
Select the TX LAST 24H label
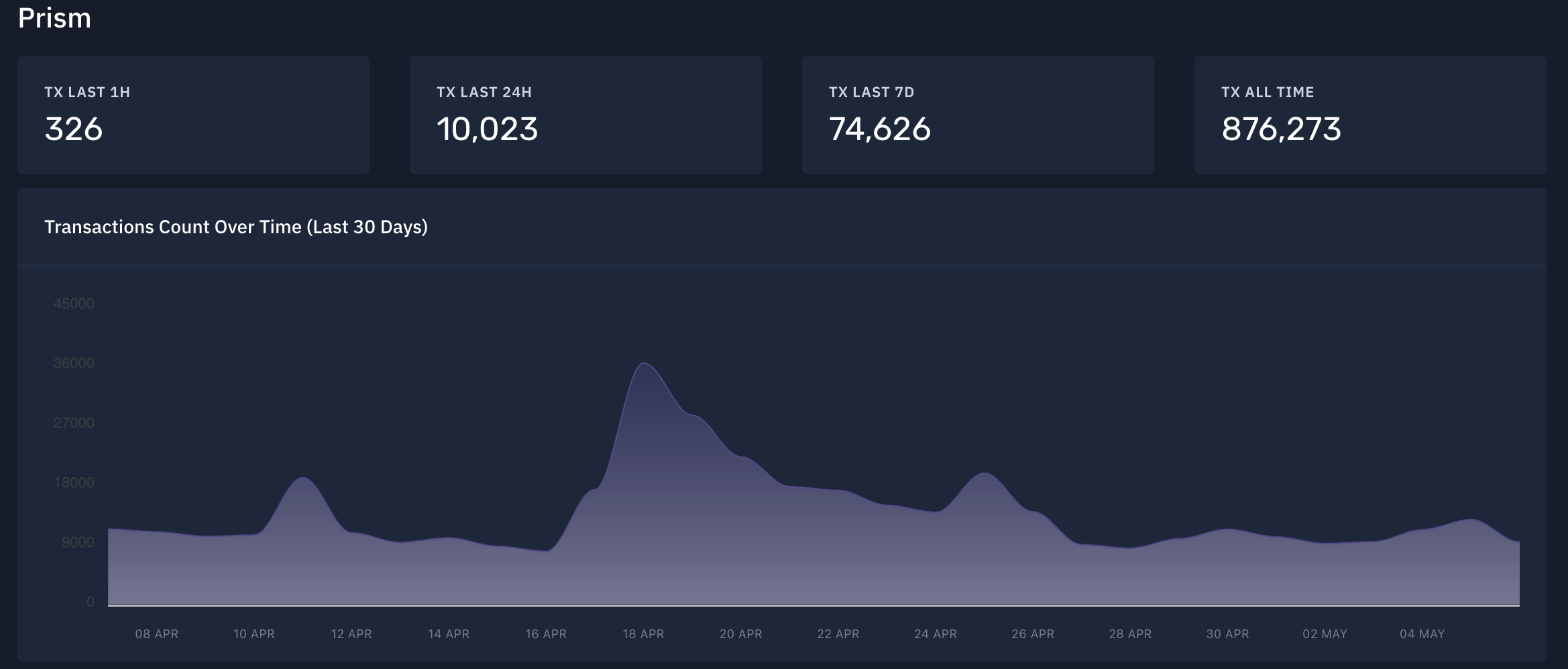point(484,93)
